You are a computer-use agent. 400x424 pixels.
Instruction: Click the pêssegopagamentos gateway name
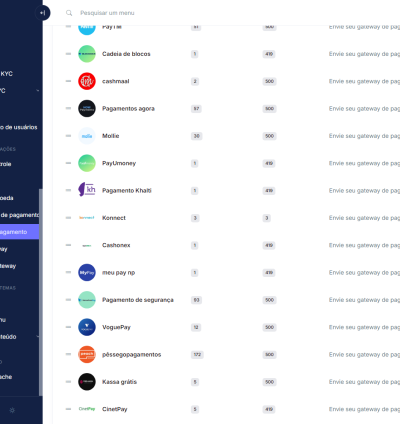click(131, 355)
